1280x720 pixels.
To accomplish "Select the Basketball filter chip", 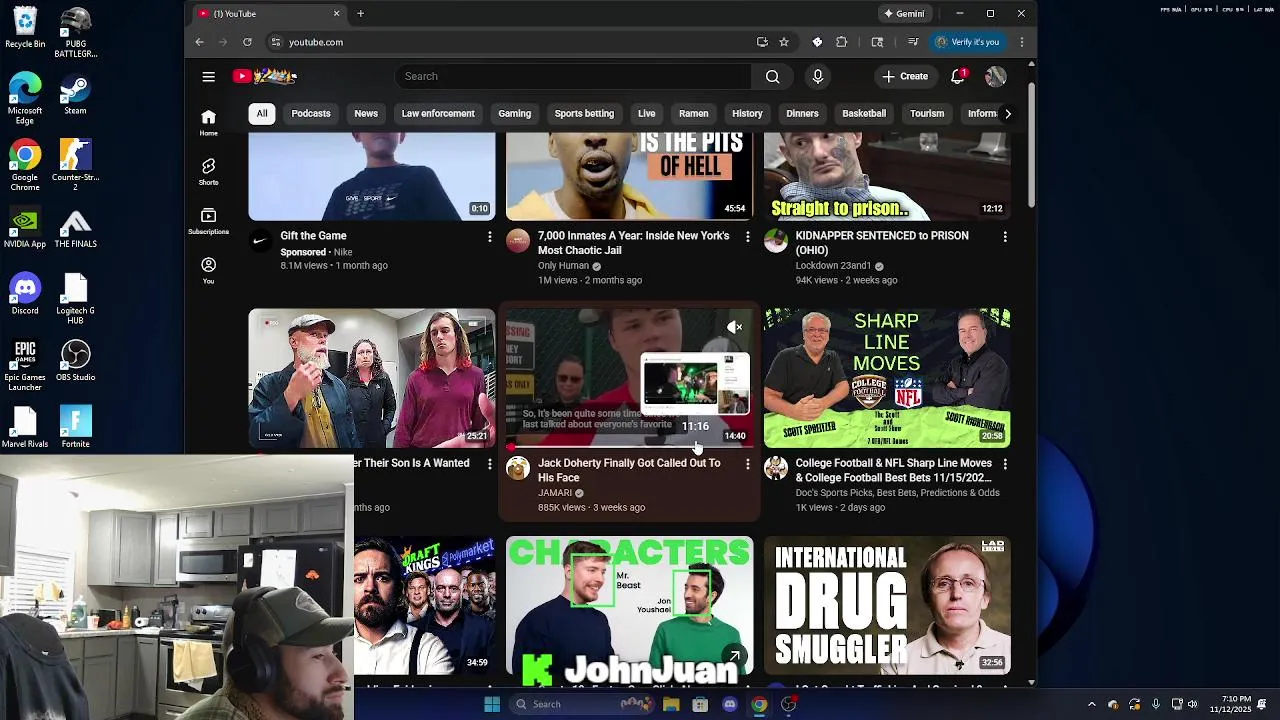I will click(864, 114).
